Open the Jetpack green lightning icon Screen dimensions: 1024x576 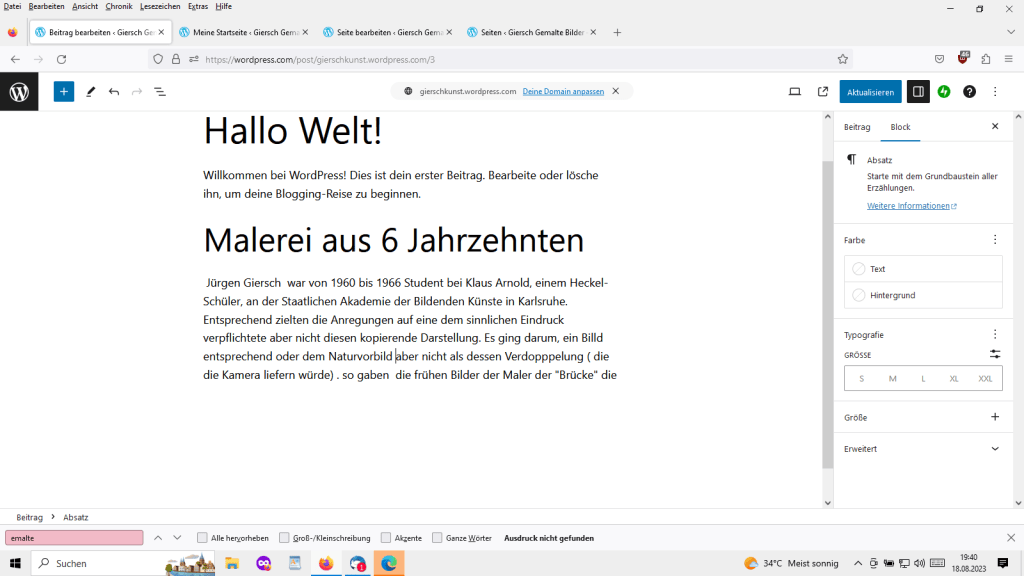click(x=943, y=91)
